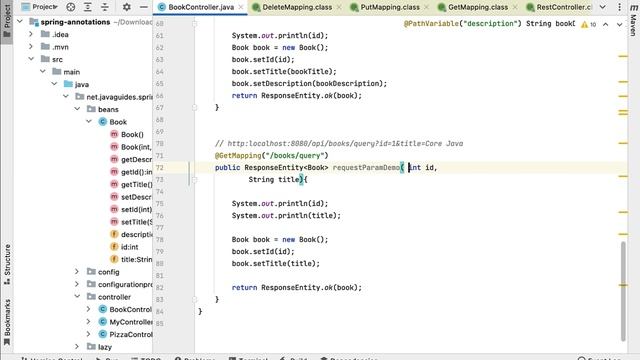Select the title:String field
Viewport: 640px width, 360px height.
tap(136, 259)
